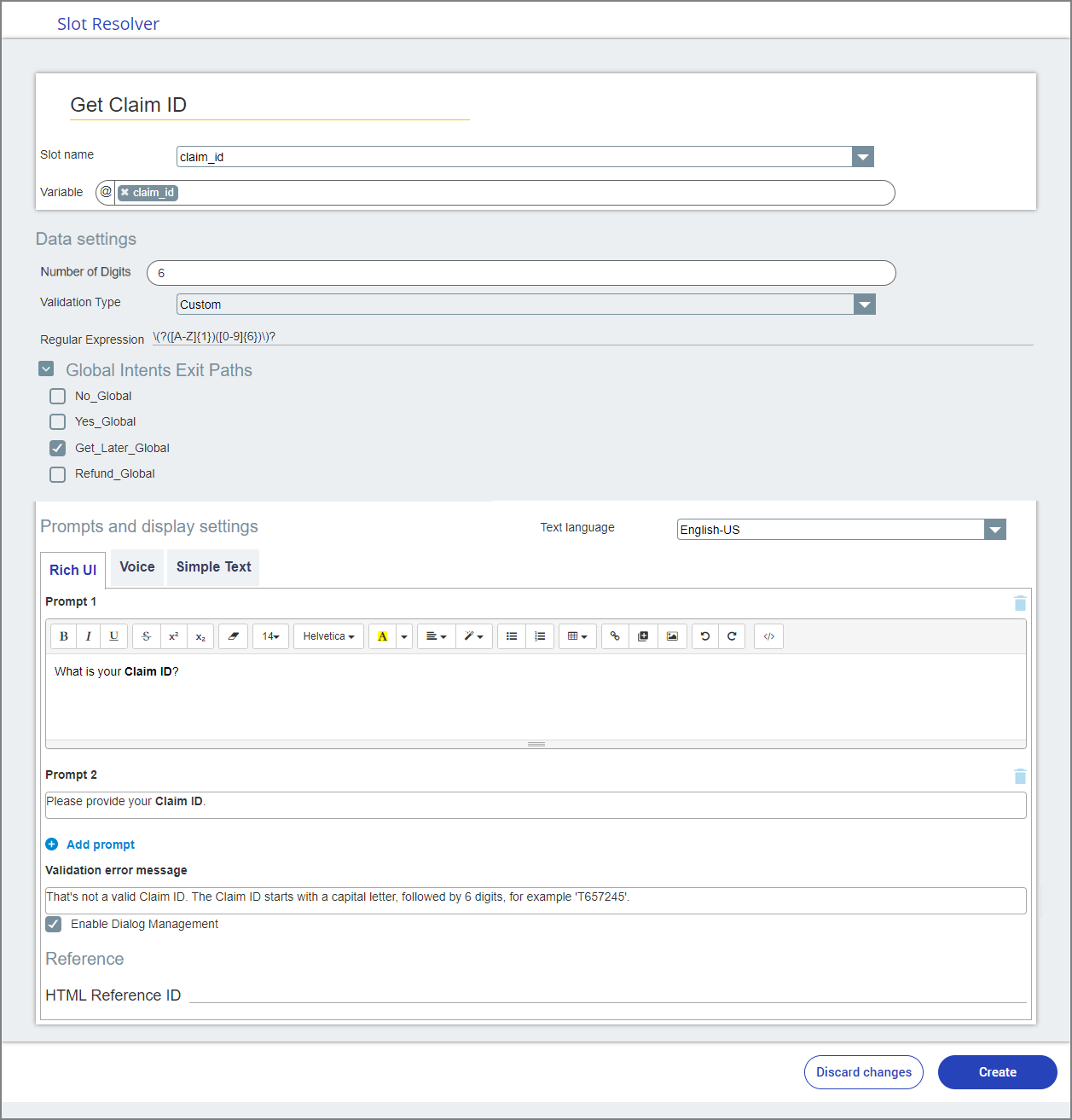
Task: Click the @ symbol in Variable field
Action: [x=106, y=192]
